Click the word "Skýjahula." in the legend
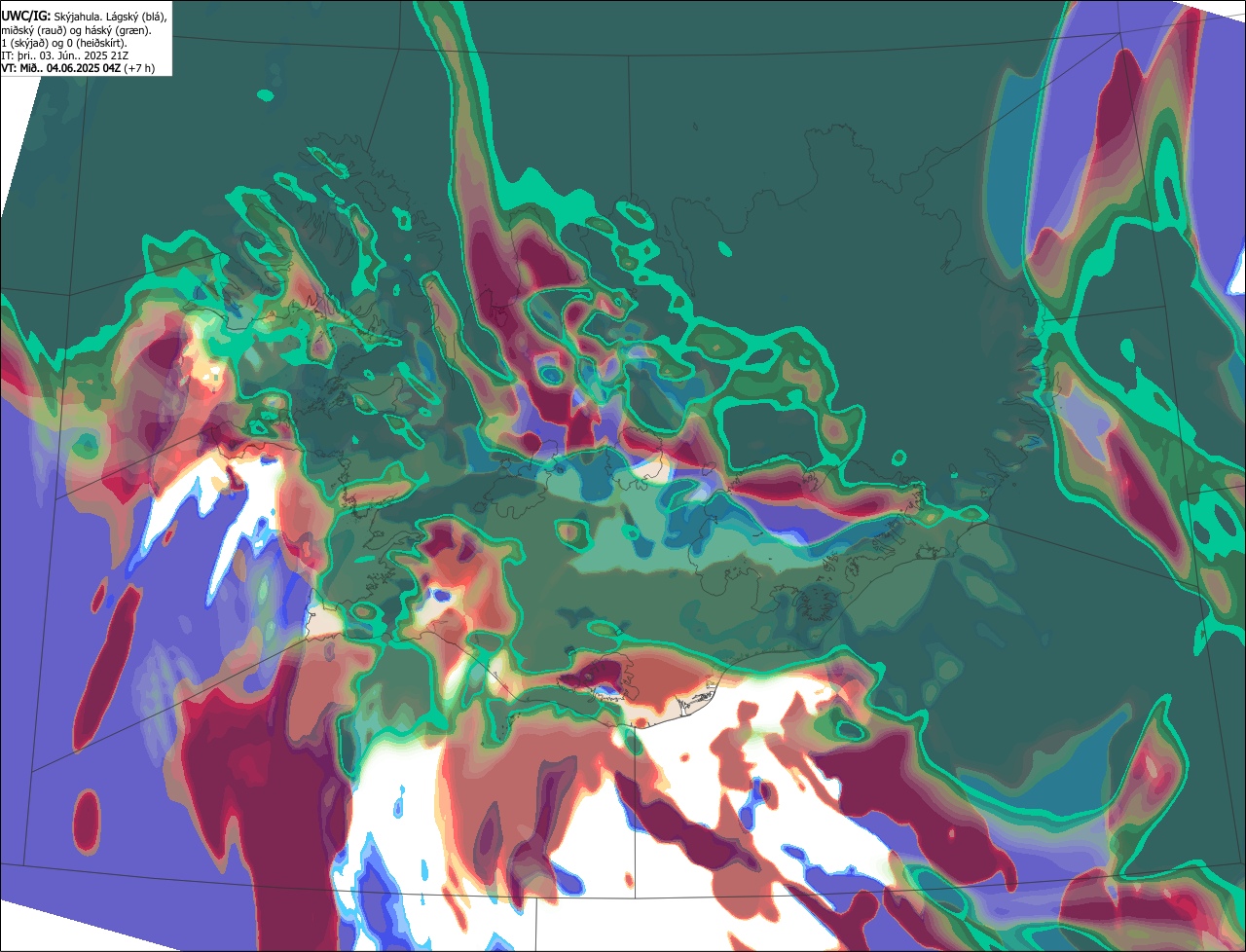Image resolution: width=1246 pixels, height=952 pixels. point(78,18)
